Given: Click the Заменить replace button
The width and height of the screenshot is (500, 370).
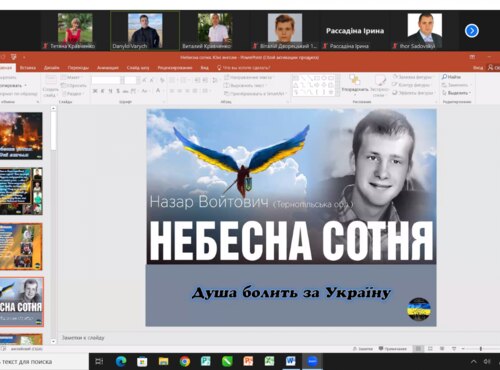Looking at the screenshot, I should tap(455, 85).
